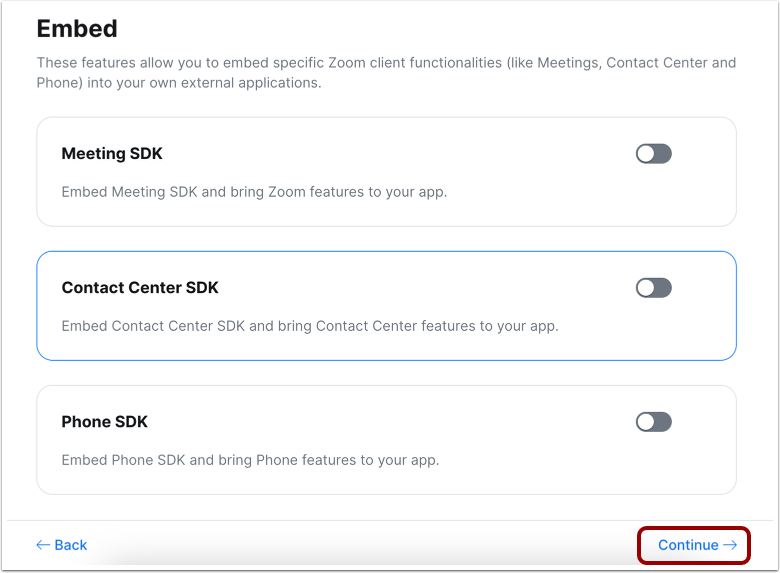Viewport: 780px width, 573px height.
Task: Turn on the Contact Center SDK switch
Action: [x=654, y=288]
